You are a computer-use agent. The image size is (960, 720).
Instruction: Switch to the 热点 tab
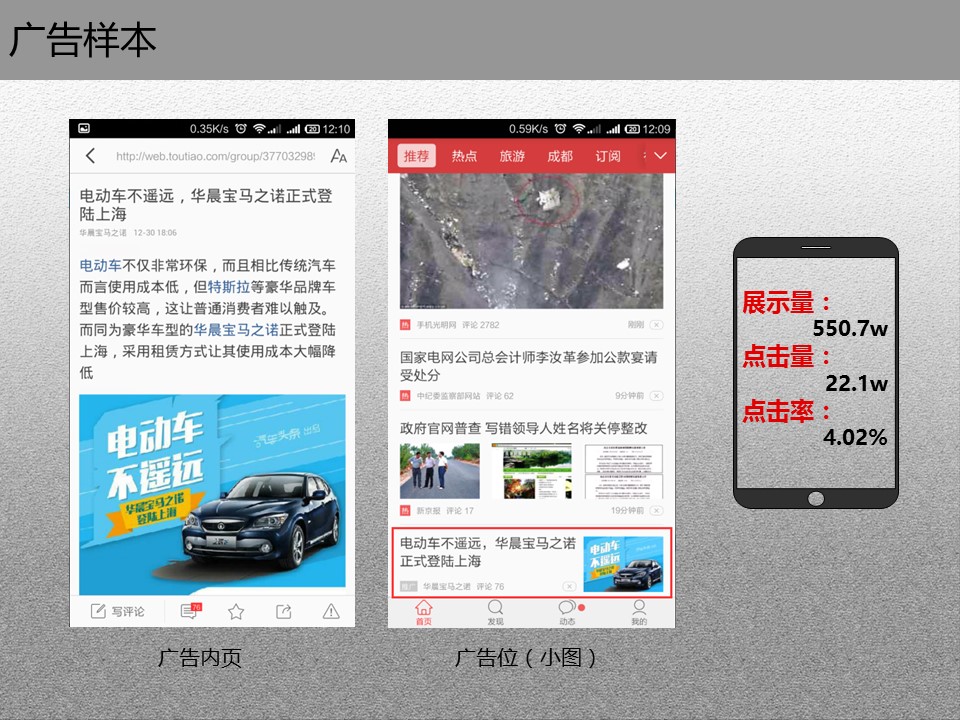tap(464, 156)
